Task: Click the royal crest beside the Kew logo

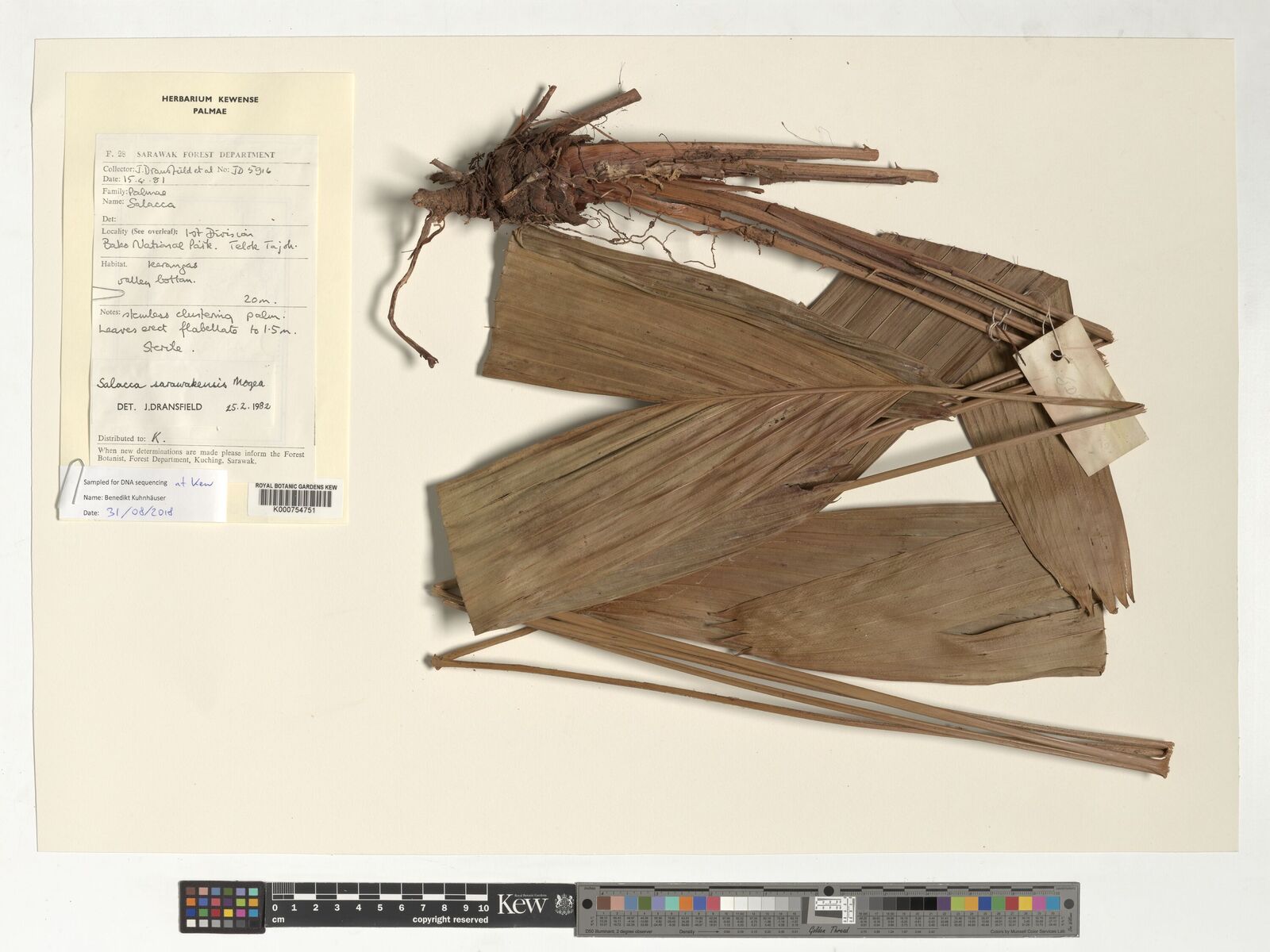Action: [x=564, y=904]
